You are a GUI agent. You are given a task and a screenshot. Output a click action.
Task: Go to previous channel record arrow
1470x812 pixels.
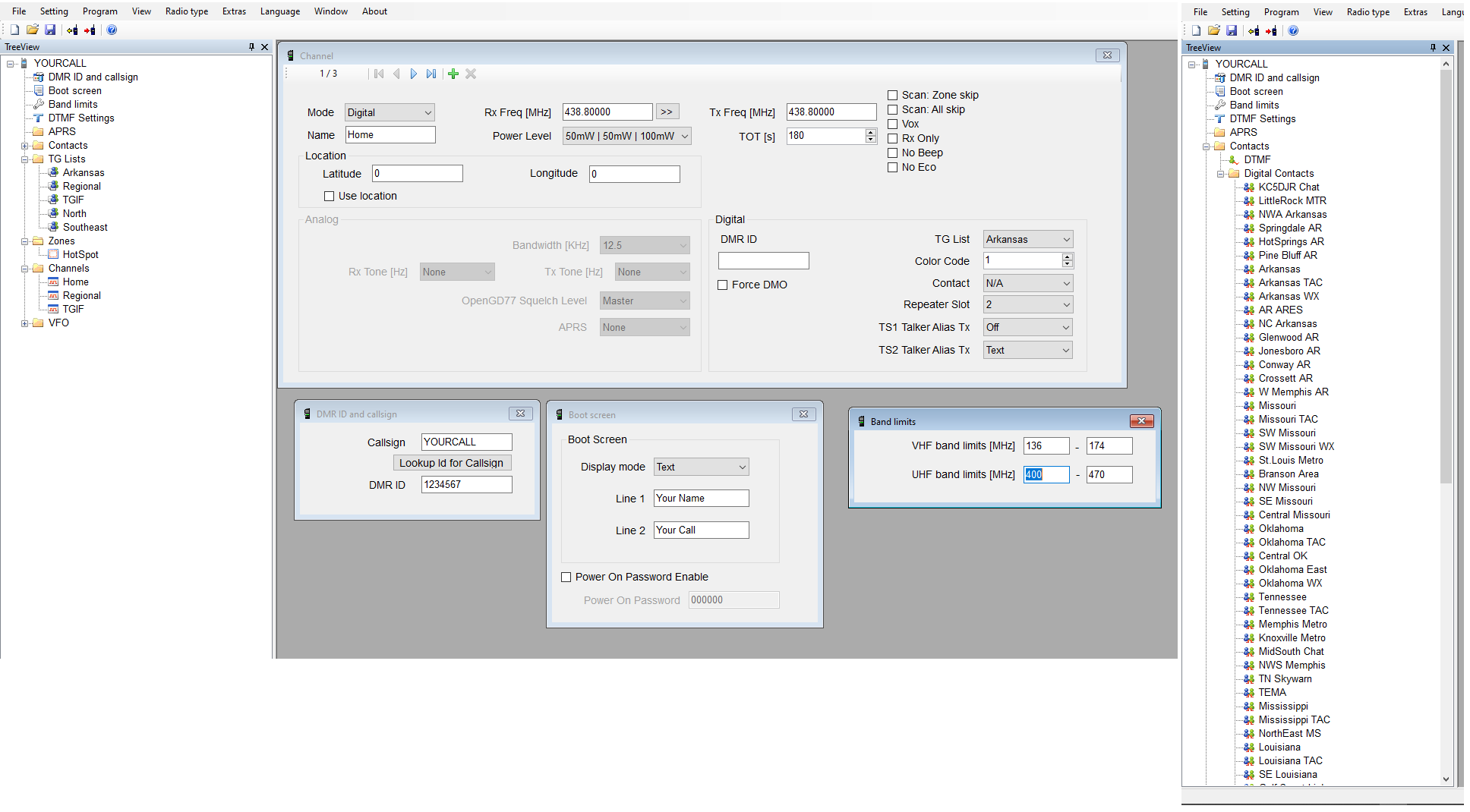396,74
